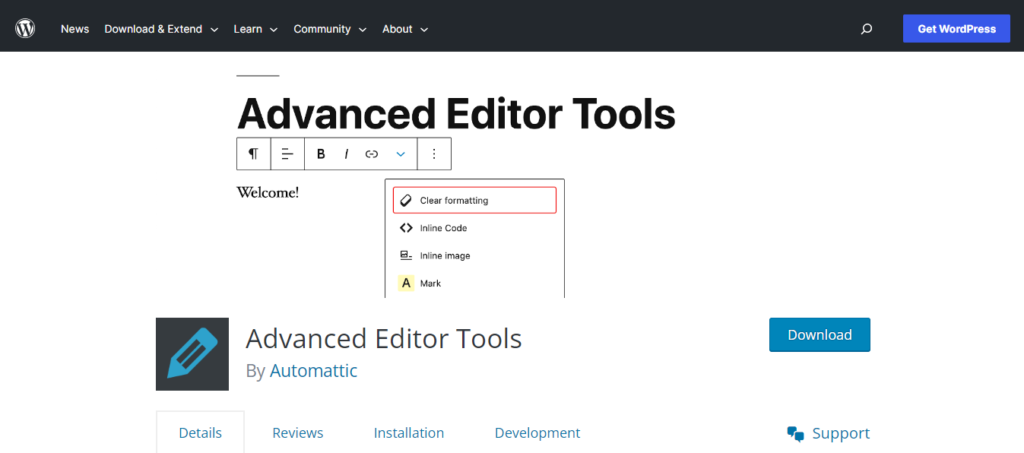Click the plugin title next to the logo
This screenshot has height=453, width=1024.
[x=384, y=339]
